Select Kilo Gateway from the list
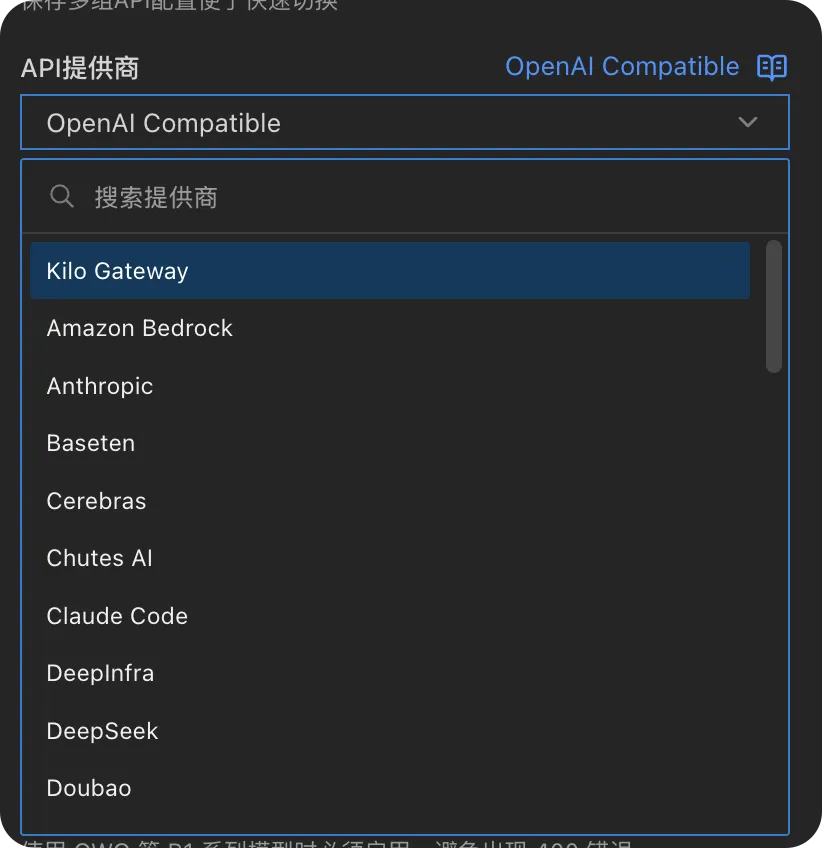This screenshot has width=822, height=848. click(x=390, y=271)
